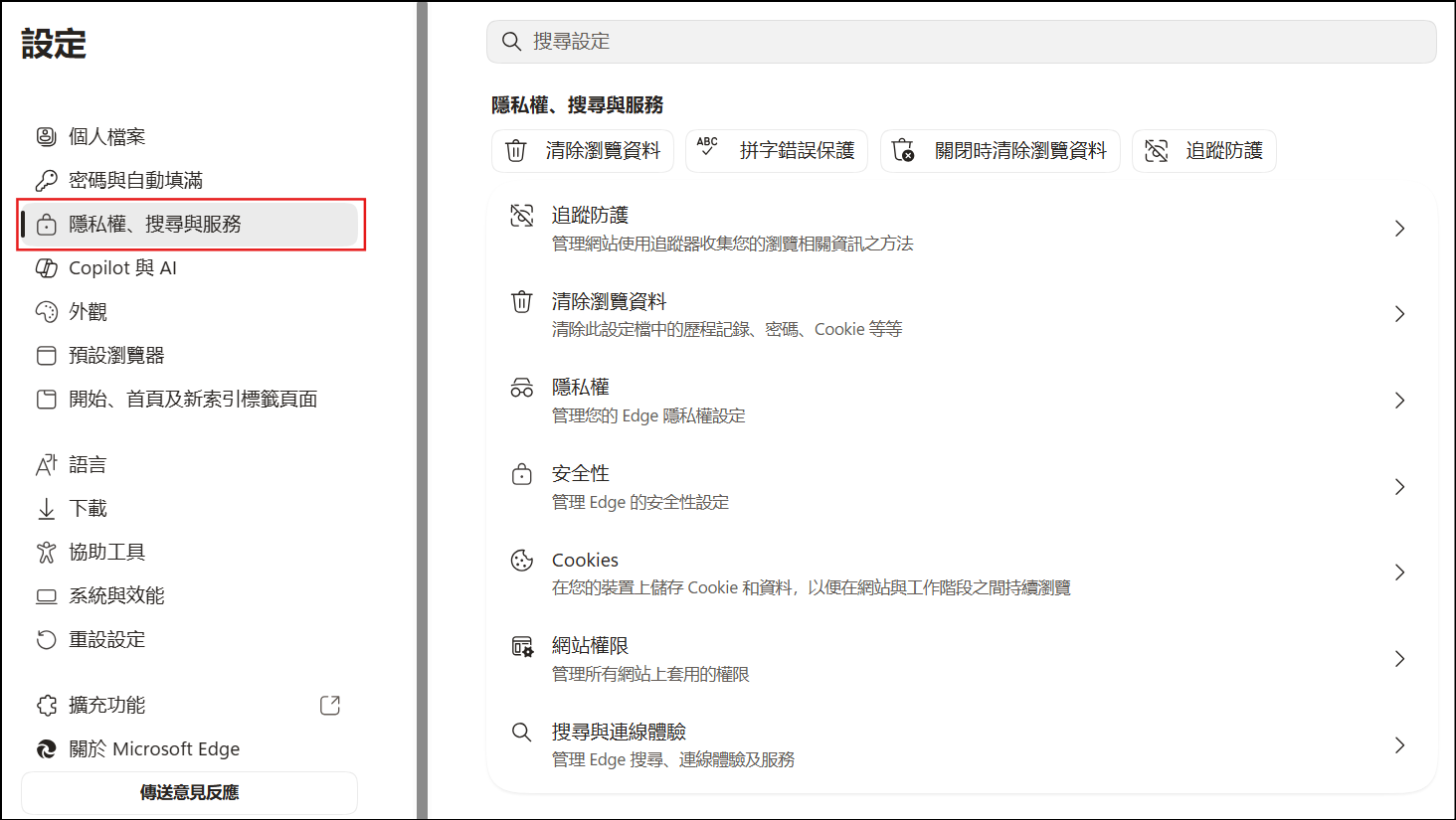Click the external-link icon next to 擴充功能

pyautogui.click(x=330, y=705)
